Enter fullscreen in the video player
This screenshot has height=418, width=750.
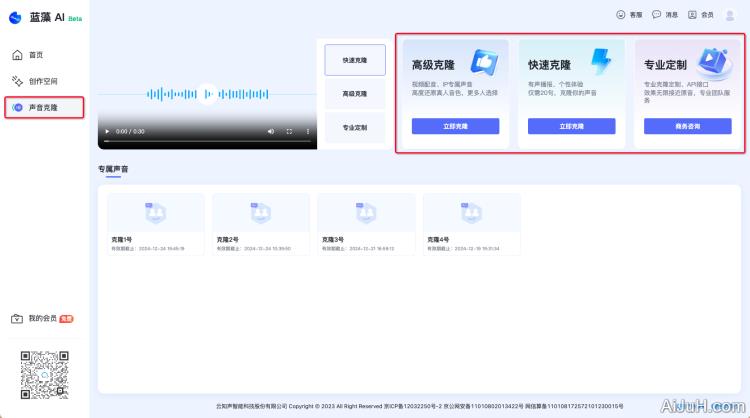tap(290, 132)
